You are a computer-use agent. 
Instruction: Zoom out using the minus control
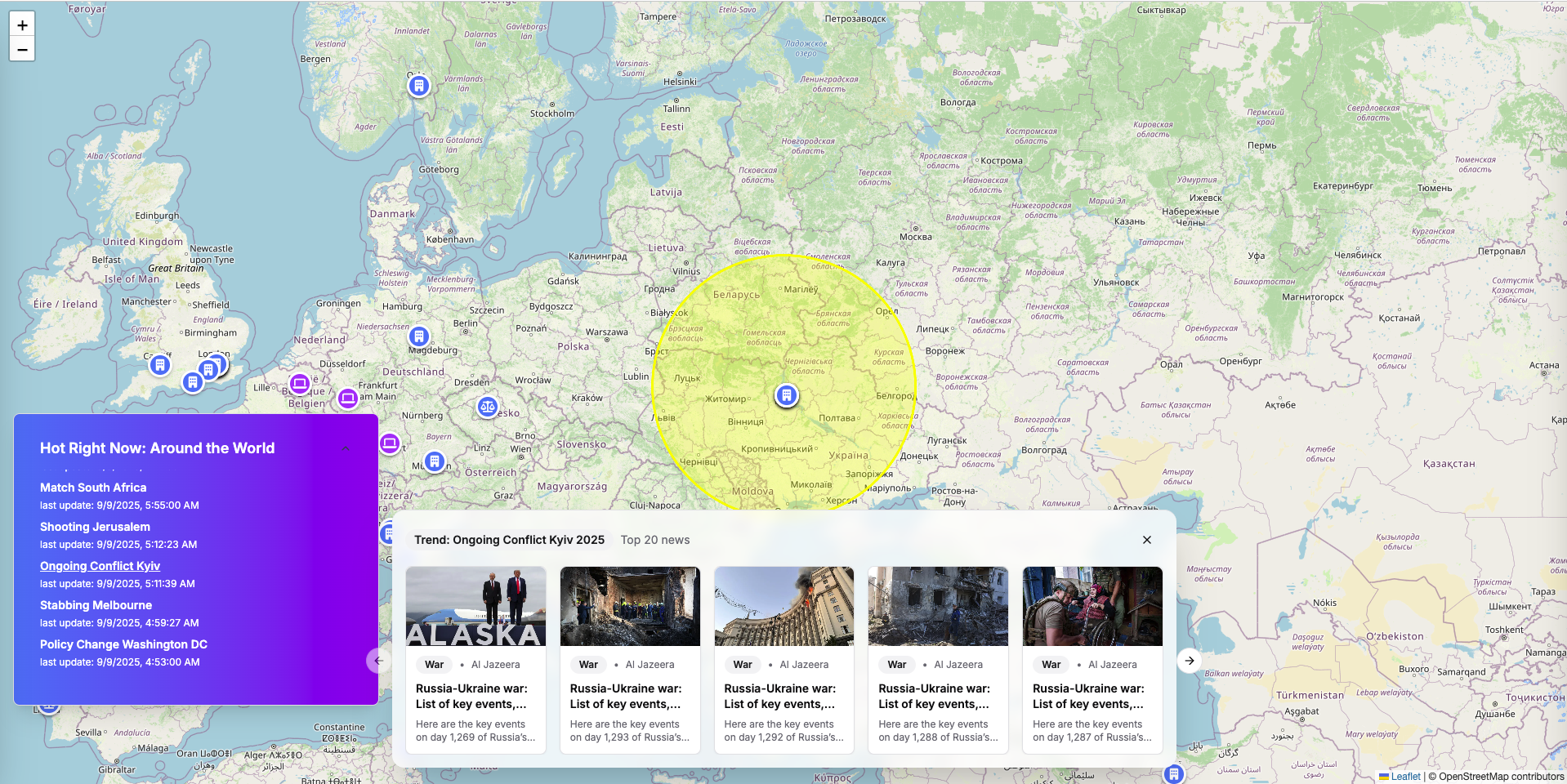click(x=22, y=50)
